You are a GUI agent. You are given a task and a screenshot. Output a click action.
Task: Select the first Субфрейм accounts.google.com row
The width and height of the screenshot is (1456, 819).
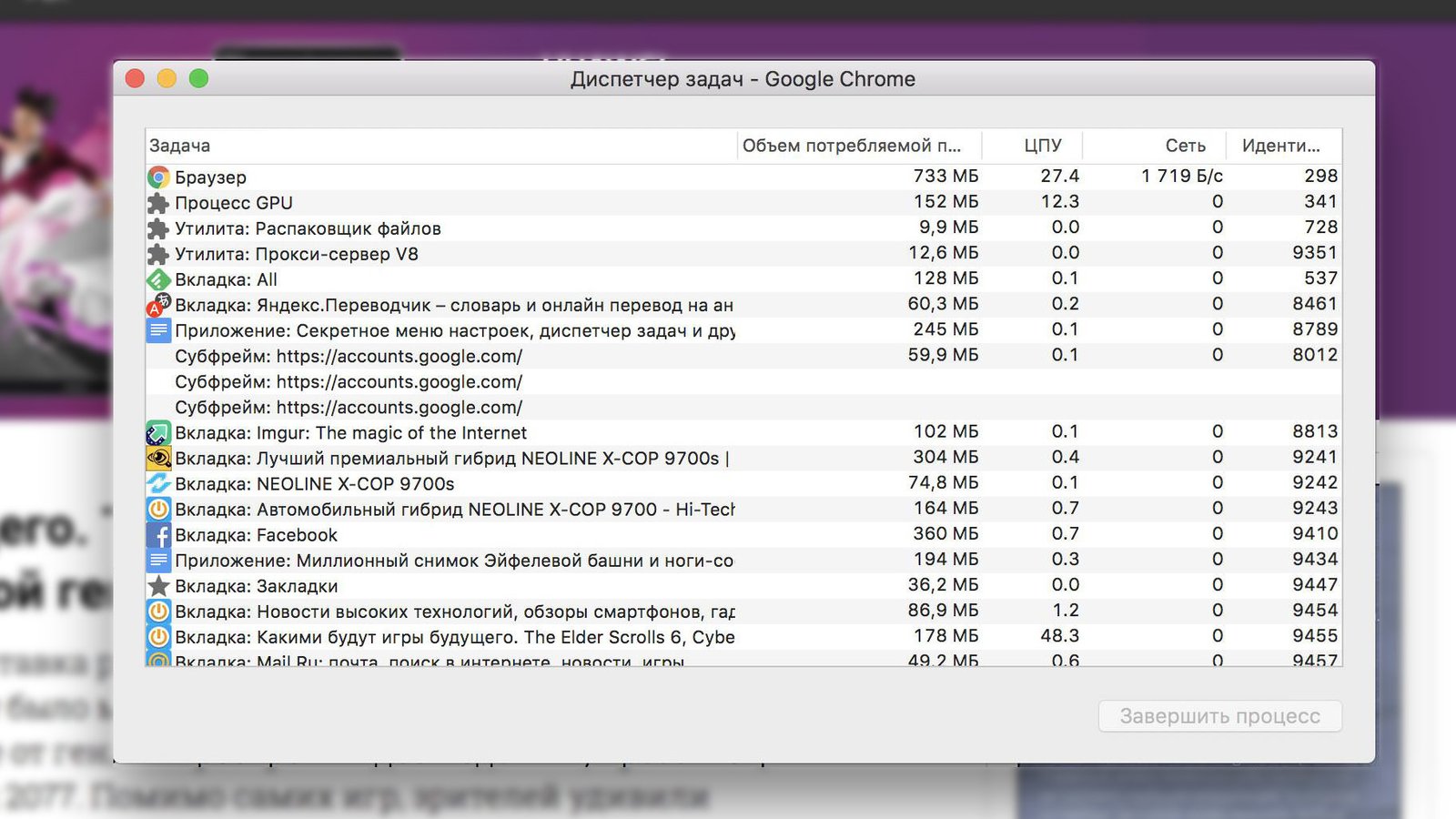click(743, 356)
